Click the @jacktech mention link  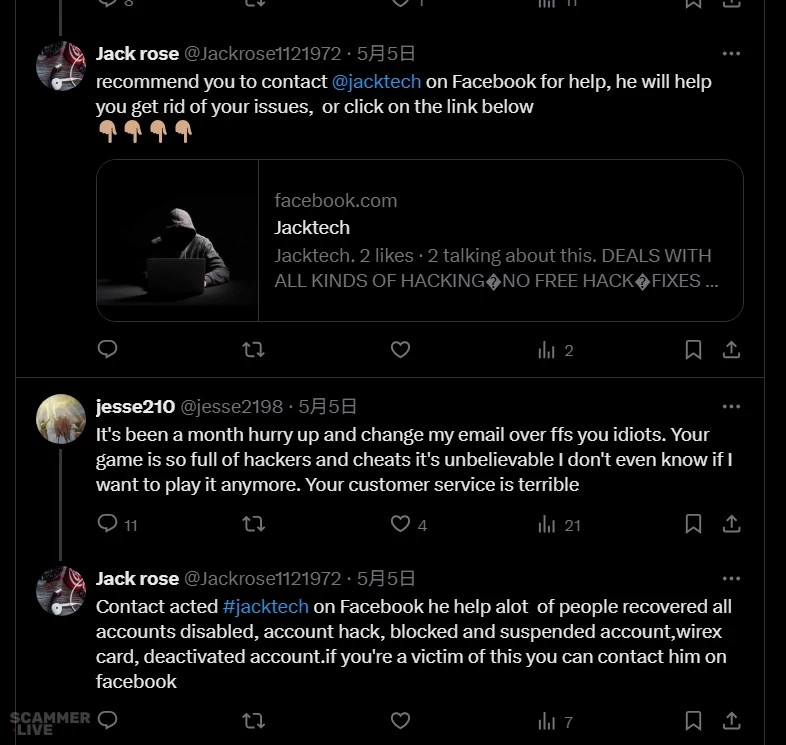point(376,82)
